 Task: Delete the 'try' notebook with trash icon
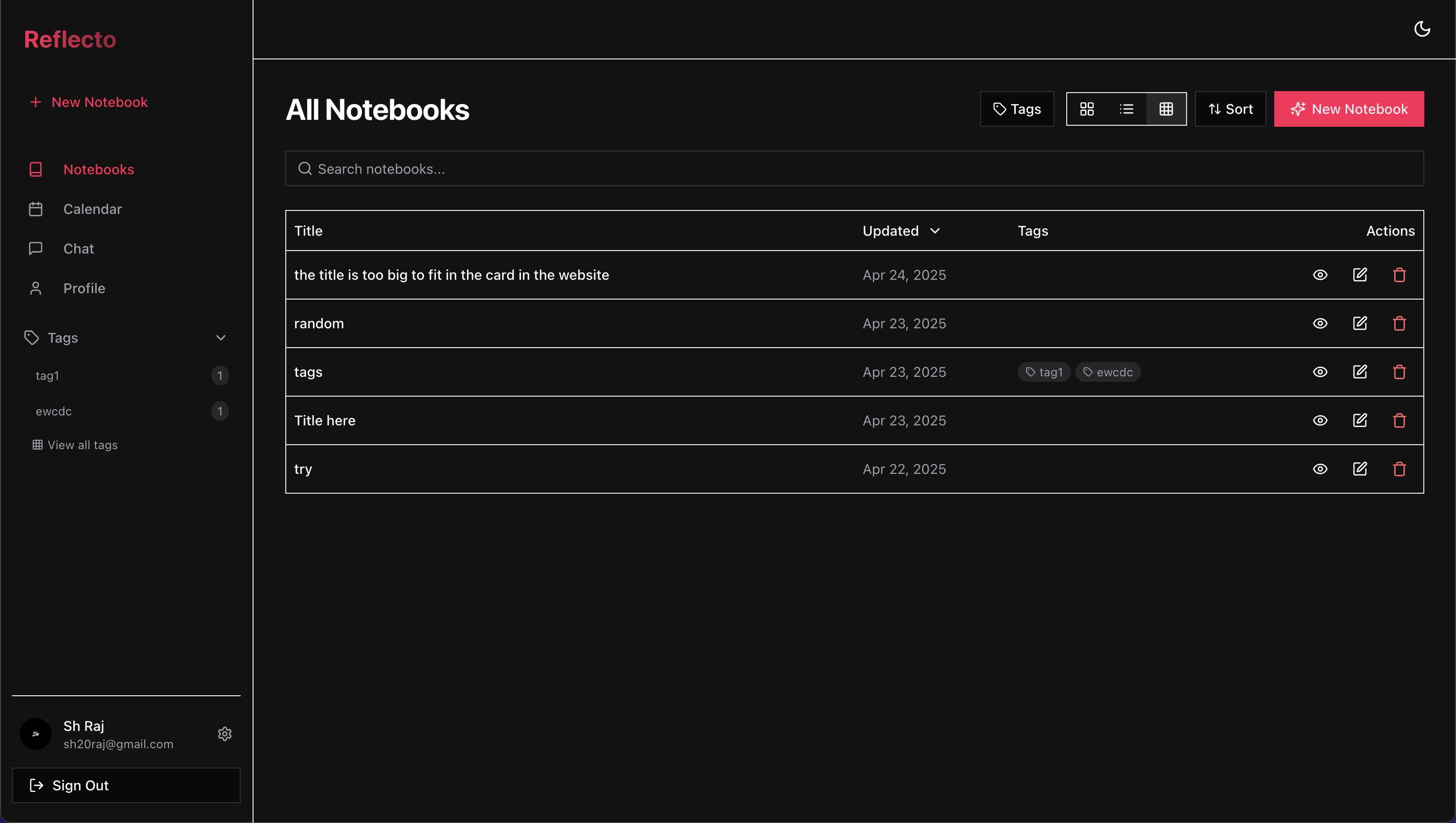[x=1399, y=469]
